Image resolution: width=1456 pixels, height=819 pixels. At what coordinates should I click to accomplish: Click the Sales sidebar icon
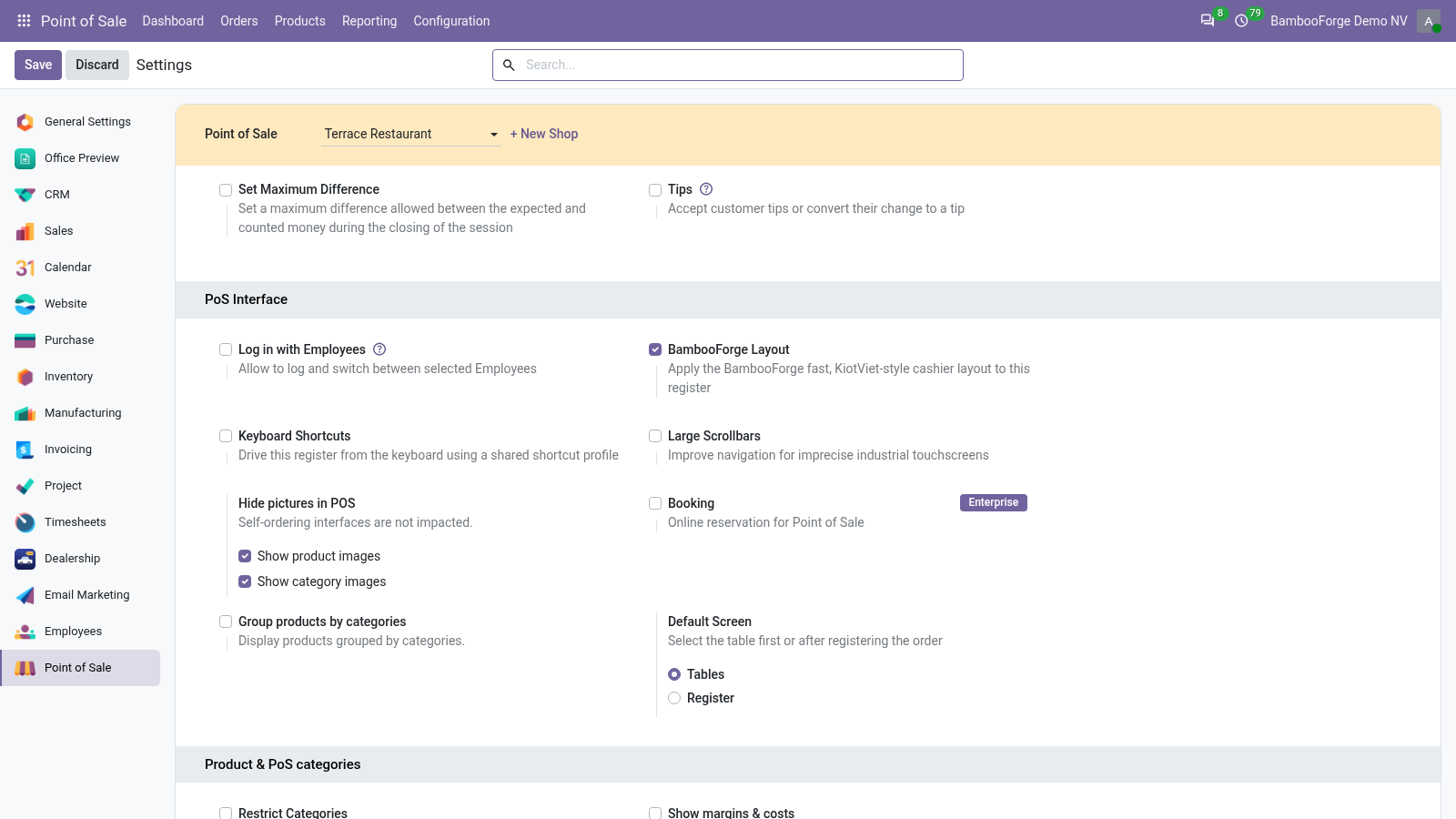pos(25,231)
